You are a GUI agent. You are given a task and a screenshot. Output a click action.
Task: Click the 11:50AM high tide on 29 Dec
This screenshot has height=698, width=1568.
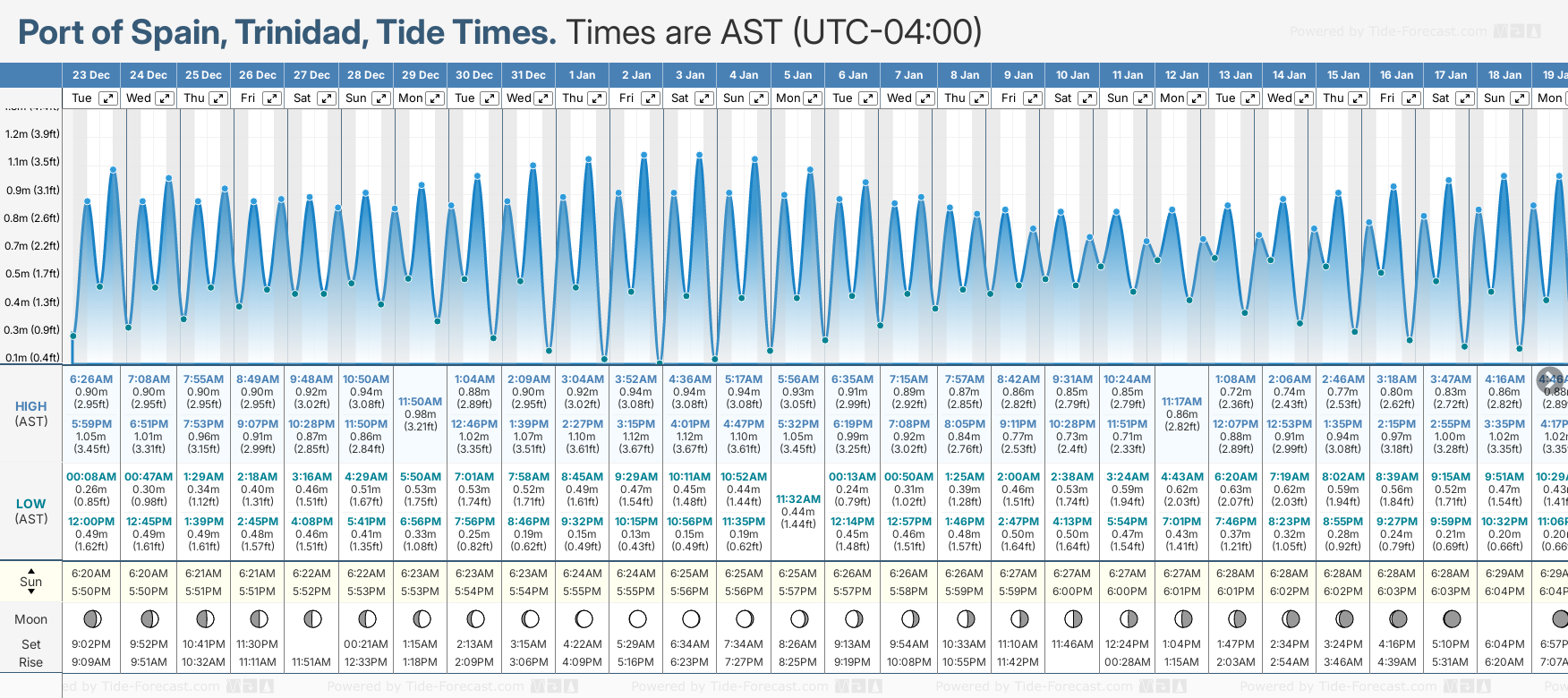pos(421,402)
